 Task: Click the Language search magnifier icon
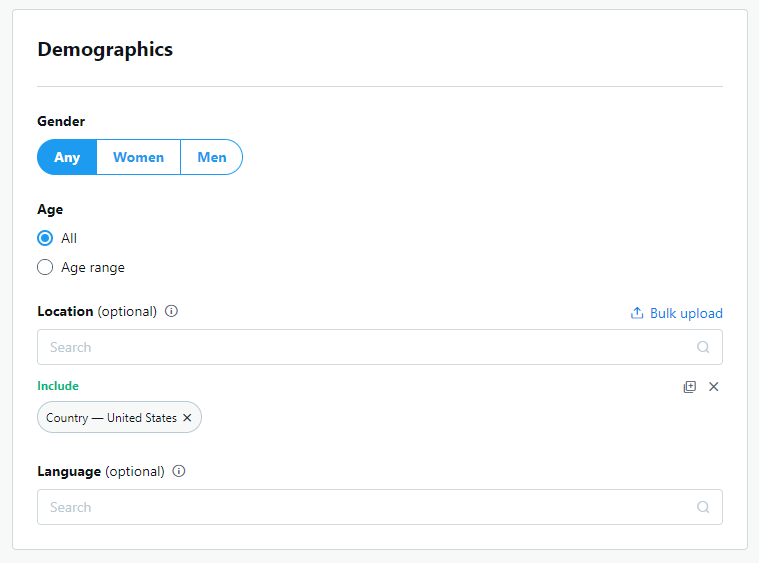(x=703, y=507)
